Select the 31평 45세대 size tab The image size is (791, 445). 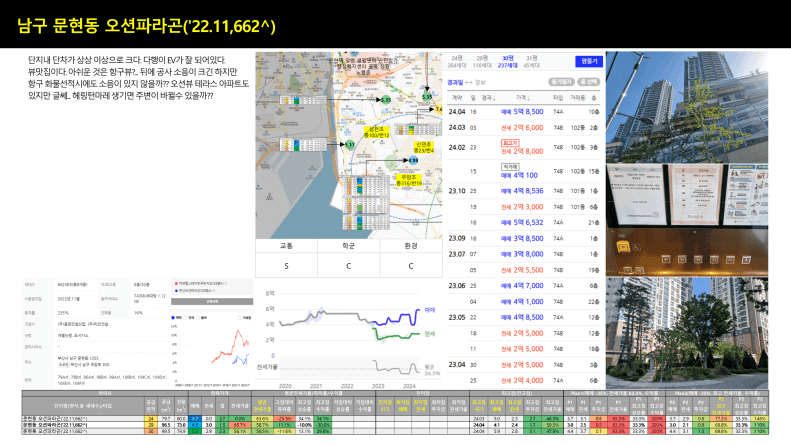pyautogui.click(x=532, y=62)
